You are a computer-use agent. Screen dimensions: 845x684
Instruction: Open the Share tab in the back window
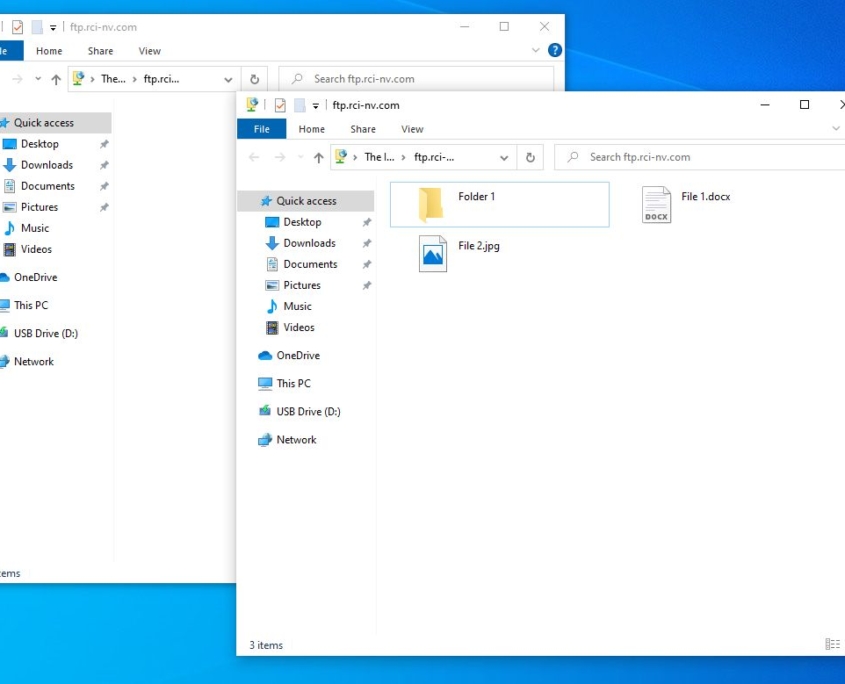tap(100, 51)
